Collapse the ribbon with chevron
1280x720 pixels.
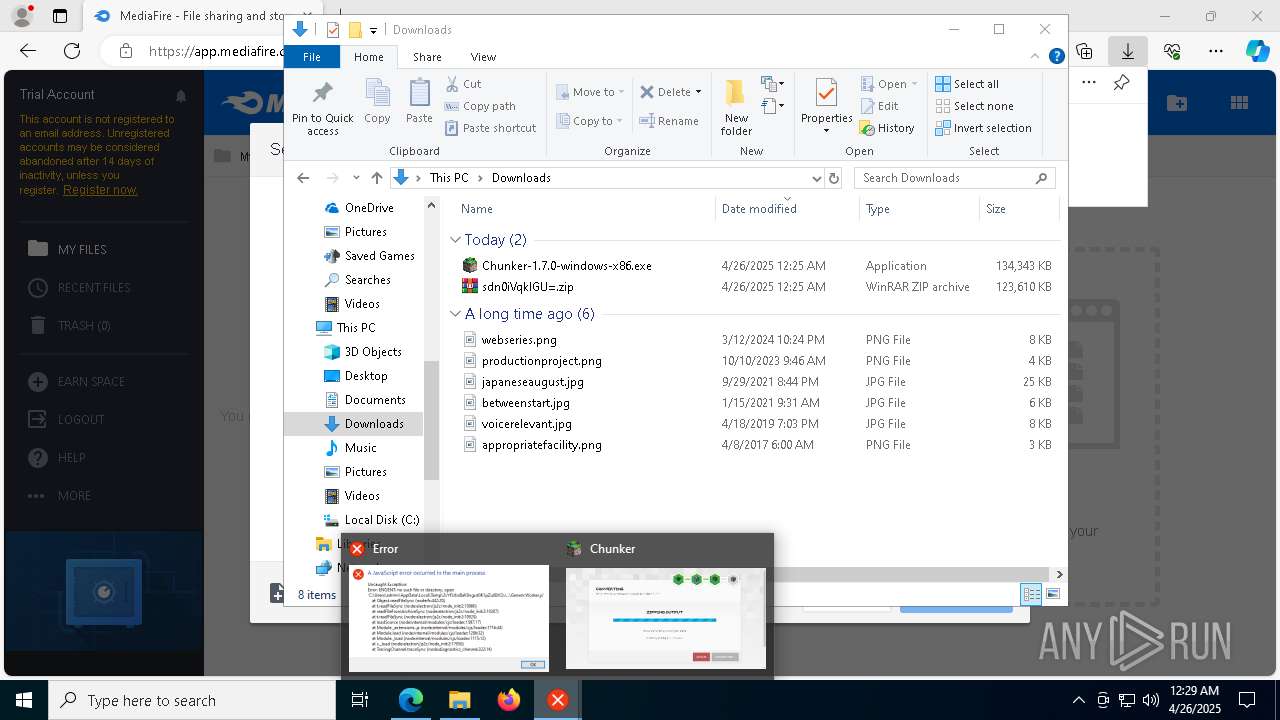[1037, 57]
